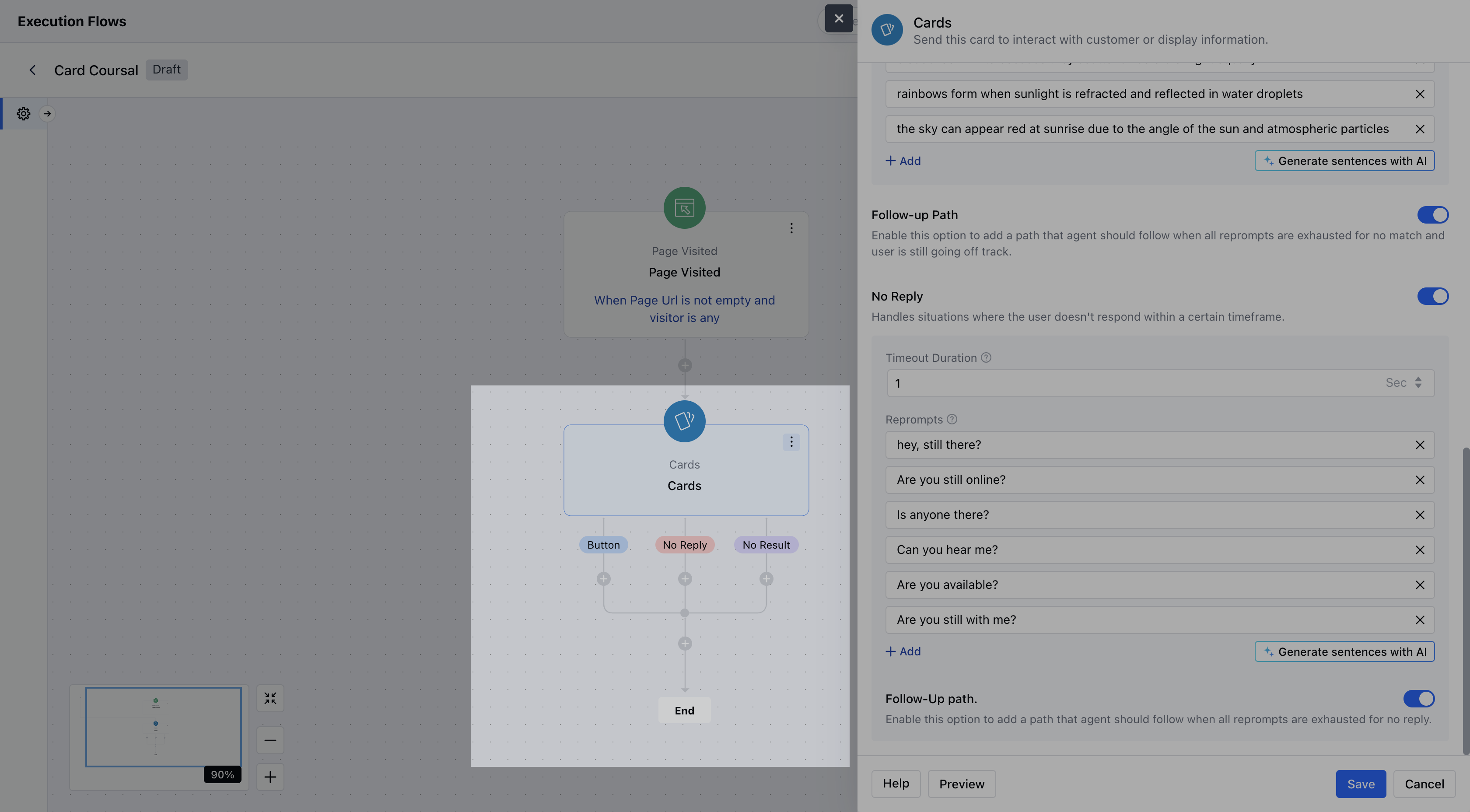This screenshot has width=1470, height=812.
Task: Remove the 'hey, still there?' reprompt
Action: click(1420, 445)
